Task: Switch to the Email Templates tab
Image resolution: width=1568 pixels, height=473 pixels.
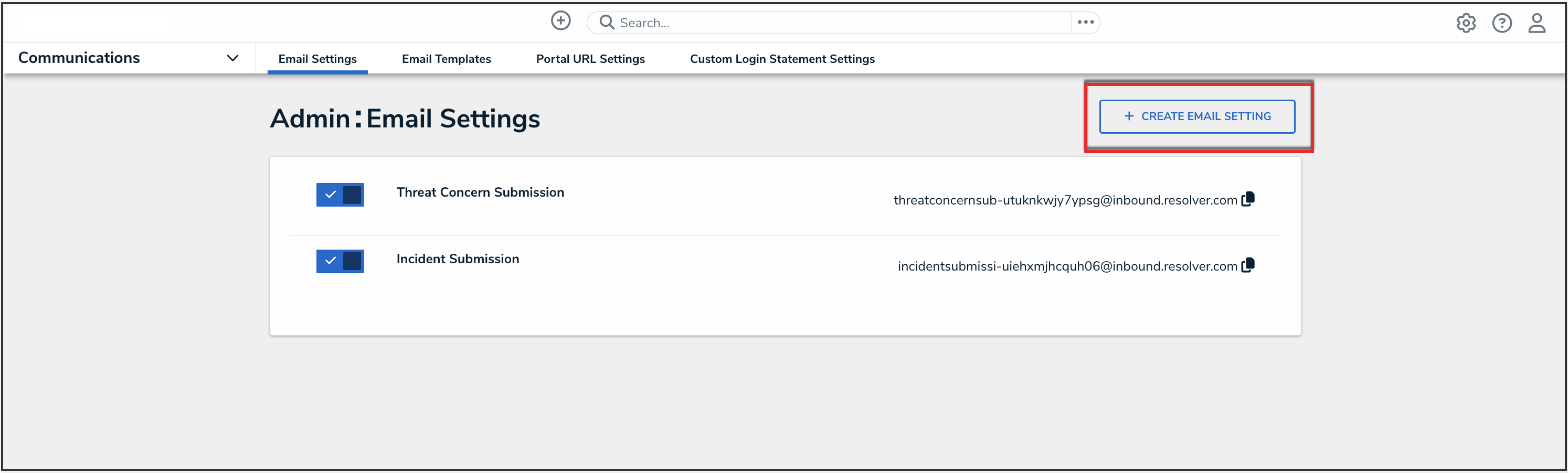Action: [x=446, y=59]
